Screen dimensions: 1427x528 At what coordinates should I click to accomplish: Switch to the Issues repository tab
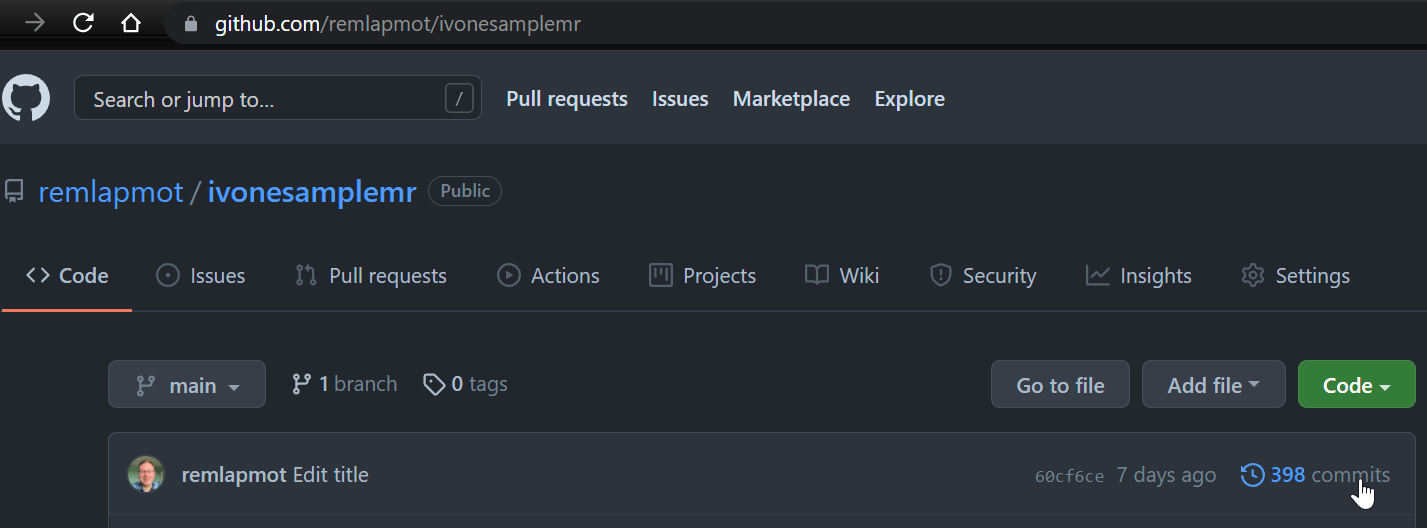(x=201, y=276)
